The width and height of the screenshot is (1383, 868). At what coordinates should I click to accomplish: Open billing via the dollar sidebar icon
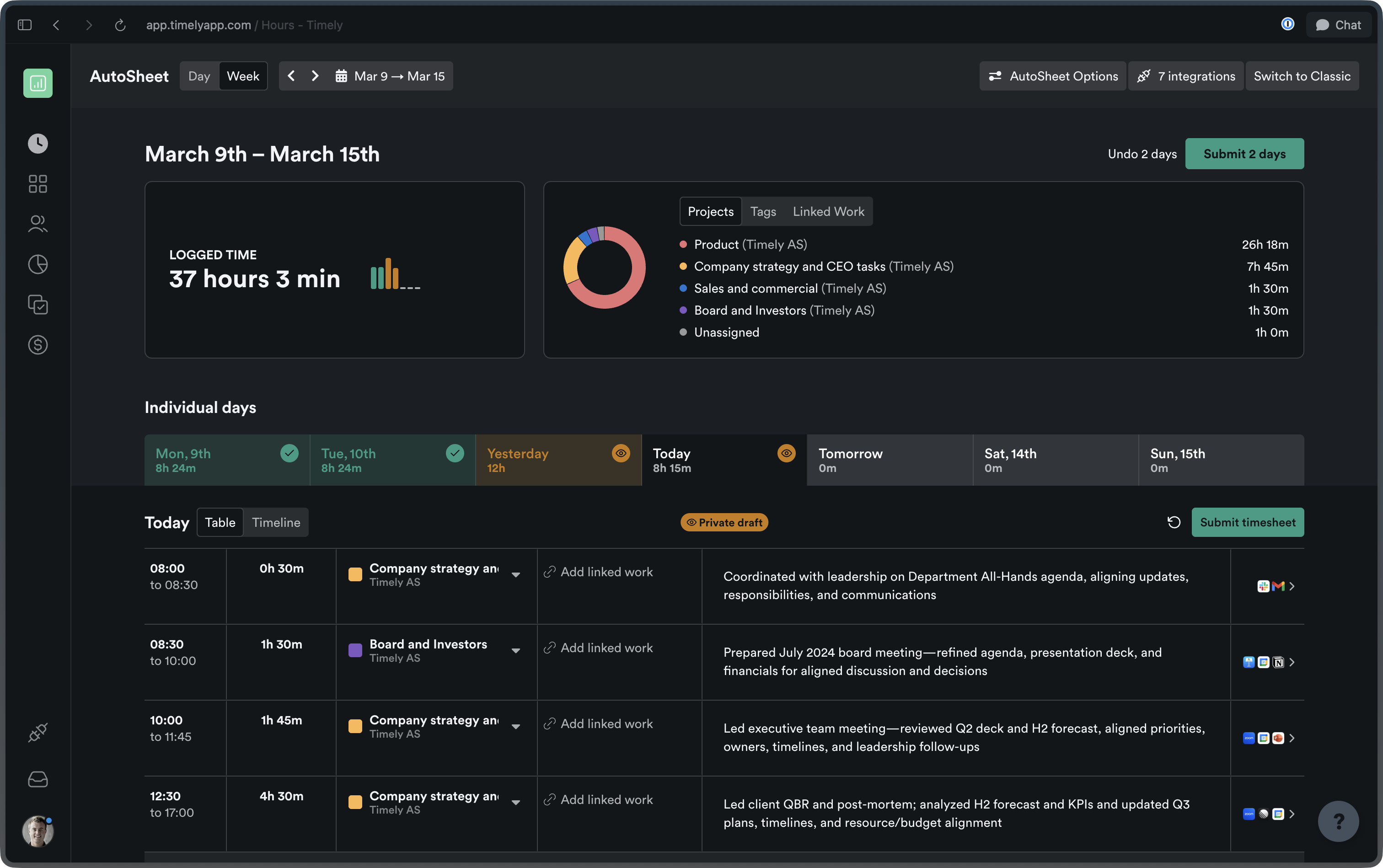click(x=38, y=344)
